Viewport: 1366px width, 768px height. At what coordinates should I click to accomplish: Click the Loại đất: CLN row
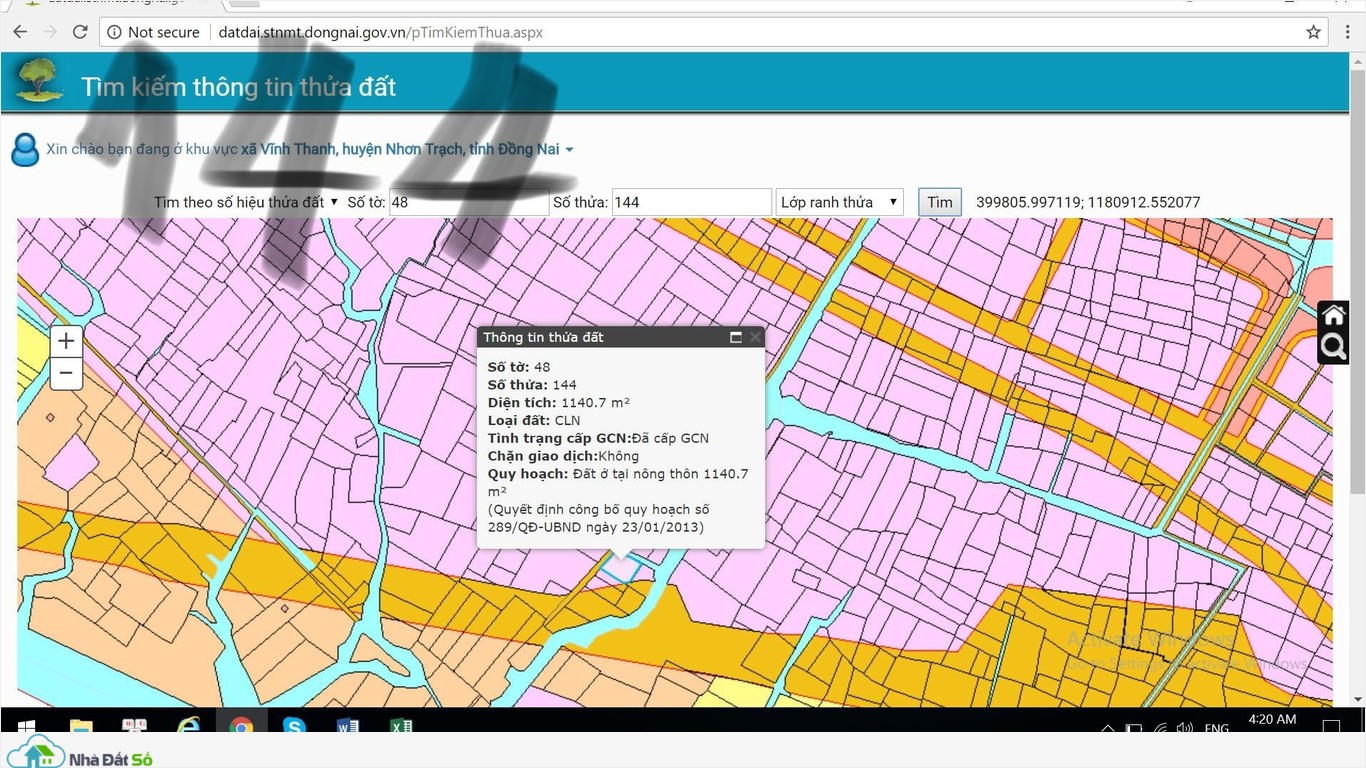534,420
